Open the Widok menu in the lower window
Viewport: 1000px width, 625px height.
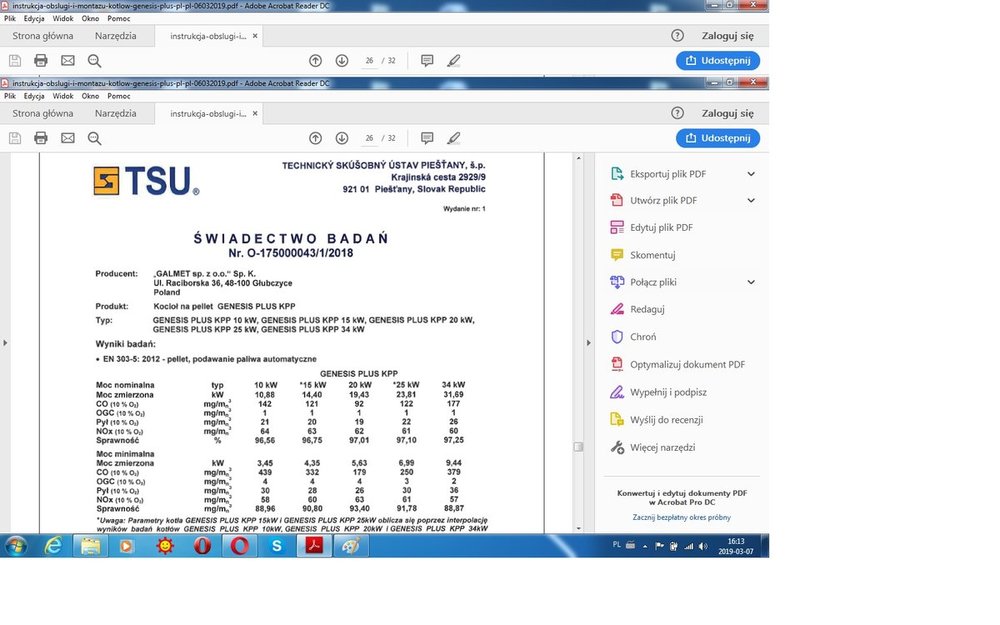coord(63,96)
